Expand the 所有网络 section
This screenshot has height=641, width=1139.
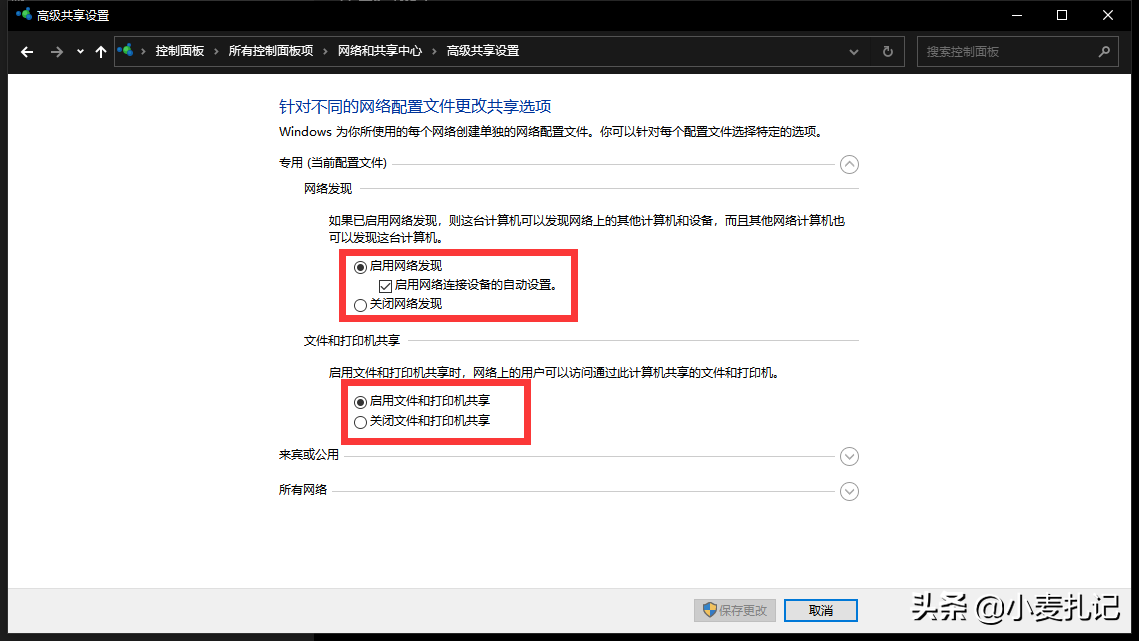(849, 491)
